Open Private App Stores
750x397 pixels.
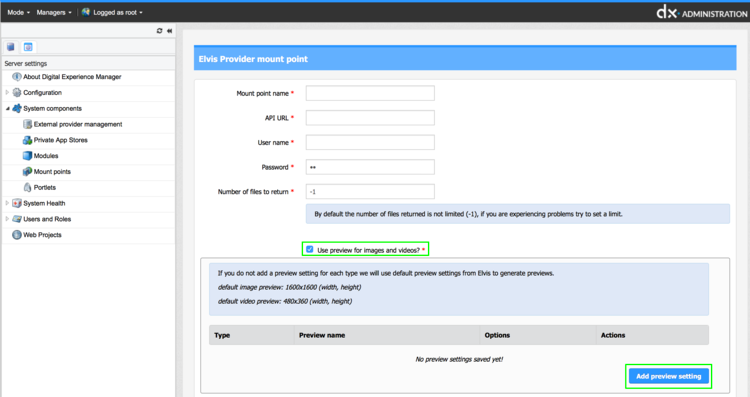click(61, 140)
